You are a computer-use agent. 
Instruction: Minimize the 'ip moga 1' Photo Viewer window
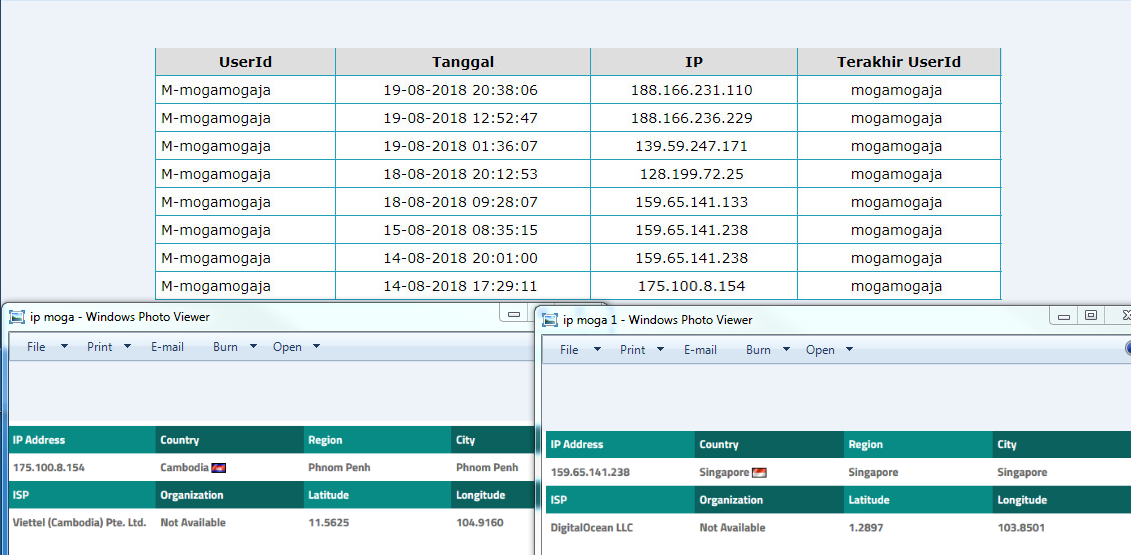tap(1064, 315)
